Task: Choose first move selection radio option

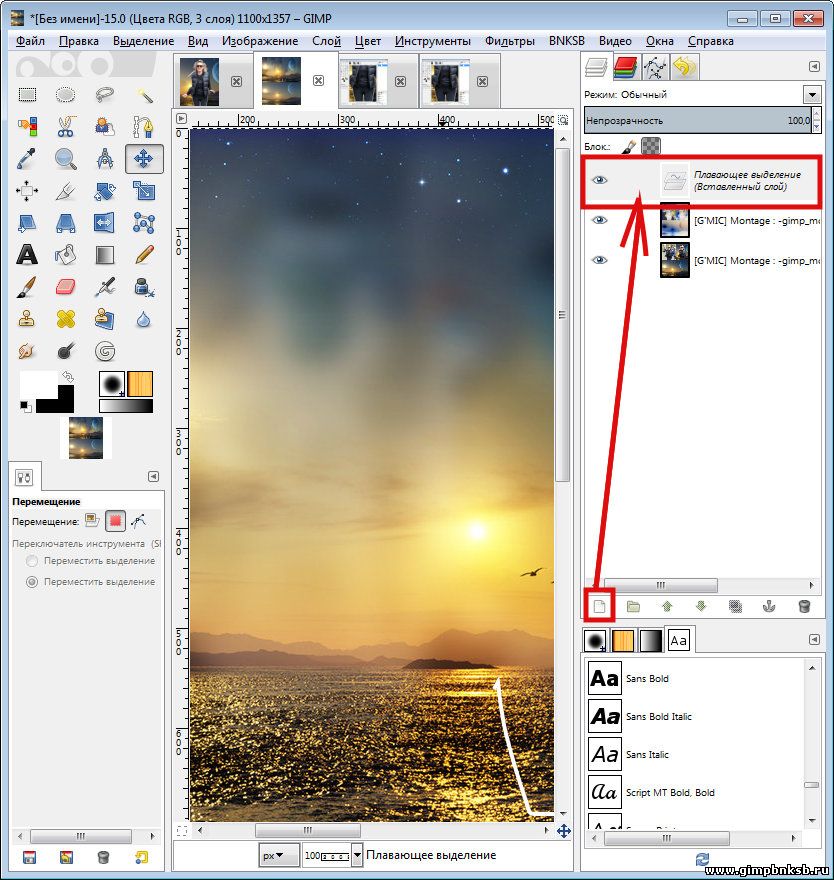Action: pyautogui.click(x=32, y=561)
